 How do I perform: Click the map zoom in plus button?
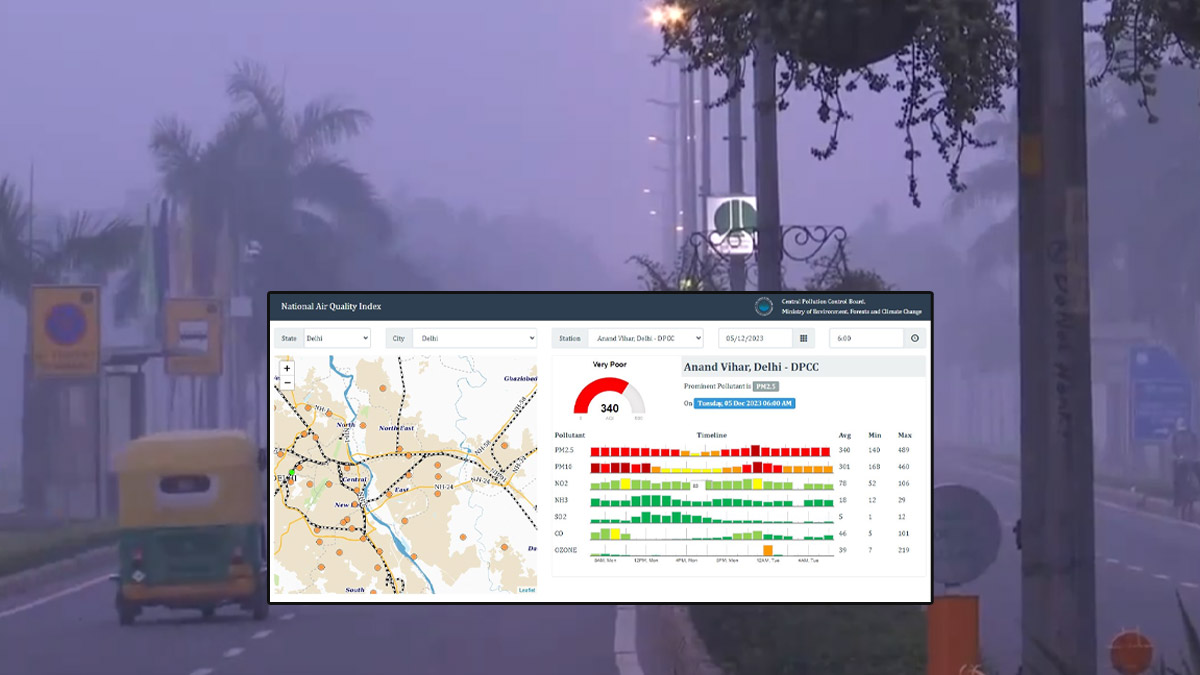[287, 368]
